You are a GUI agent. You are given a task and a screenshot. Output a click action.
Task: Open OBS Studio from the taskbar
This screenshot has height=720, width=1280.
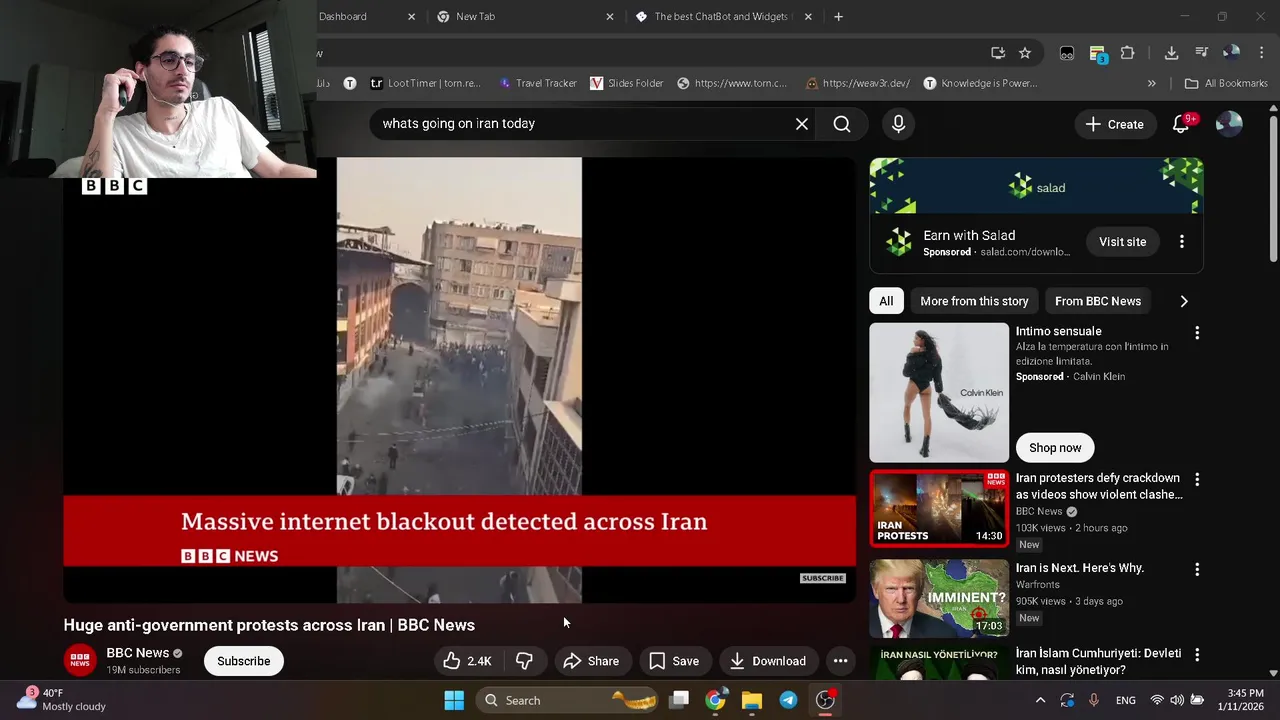(825, 700)
